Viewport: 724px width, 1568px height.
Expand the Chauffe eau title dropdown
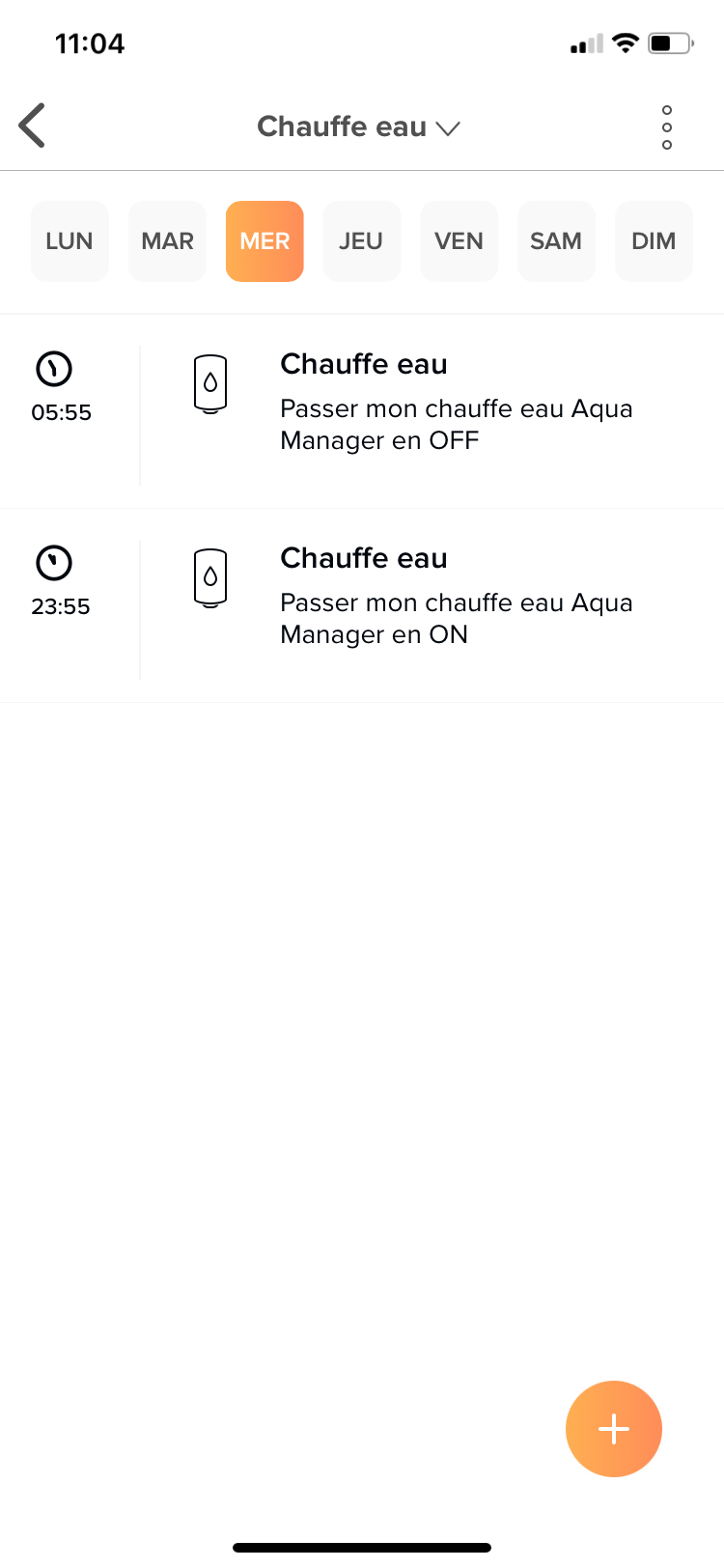(359, 126)
